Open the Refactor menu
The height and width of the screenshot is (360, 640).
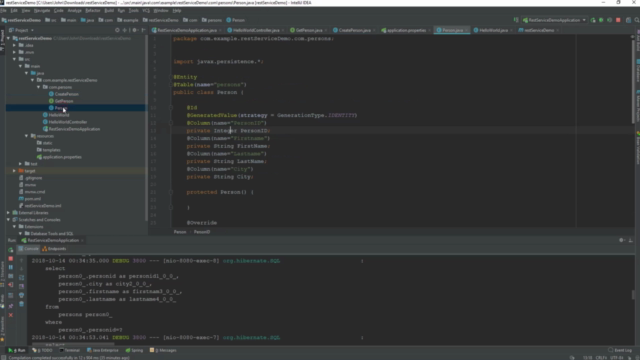pos(93,11)
